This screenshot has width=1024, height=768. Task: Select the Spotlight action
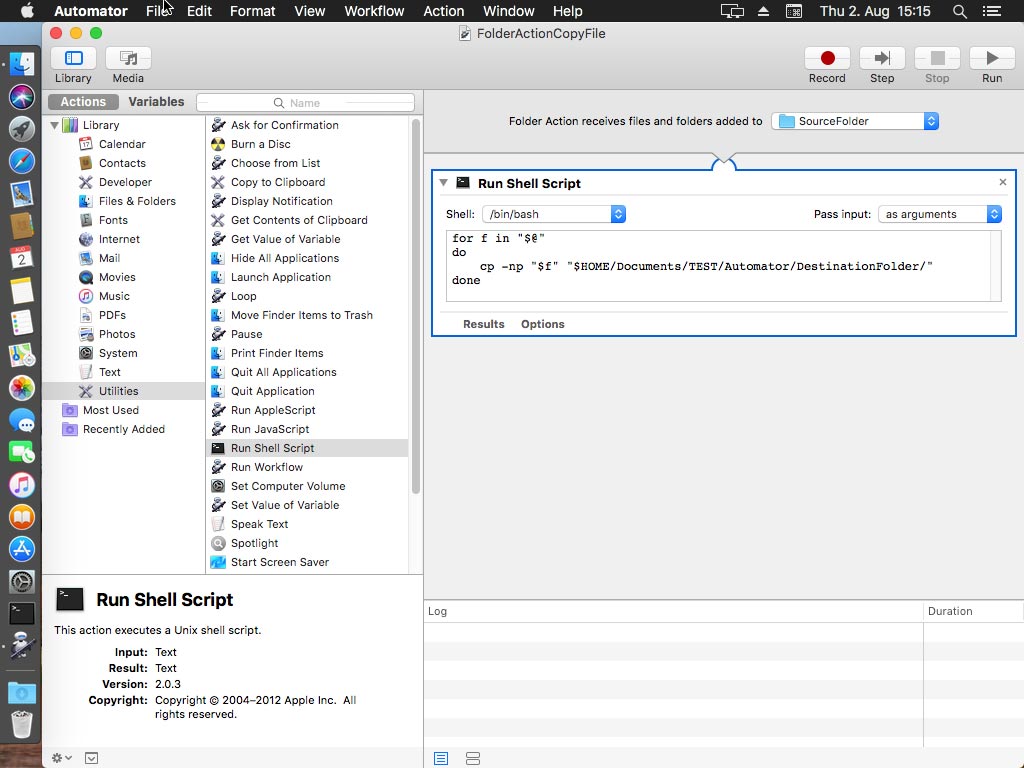(x=254, y=543)
